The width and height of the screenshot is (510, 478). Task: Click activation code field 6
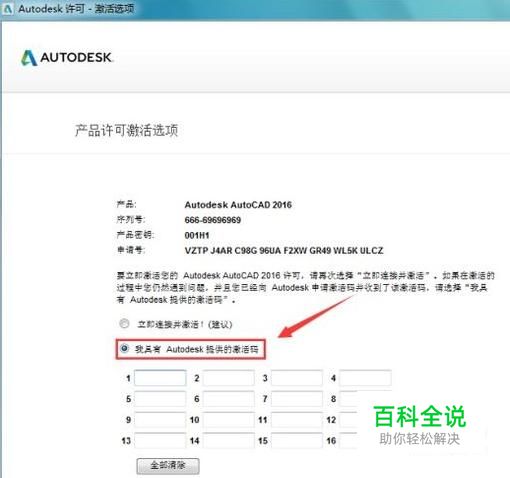point(229,399)
